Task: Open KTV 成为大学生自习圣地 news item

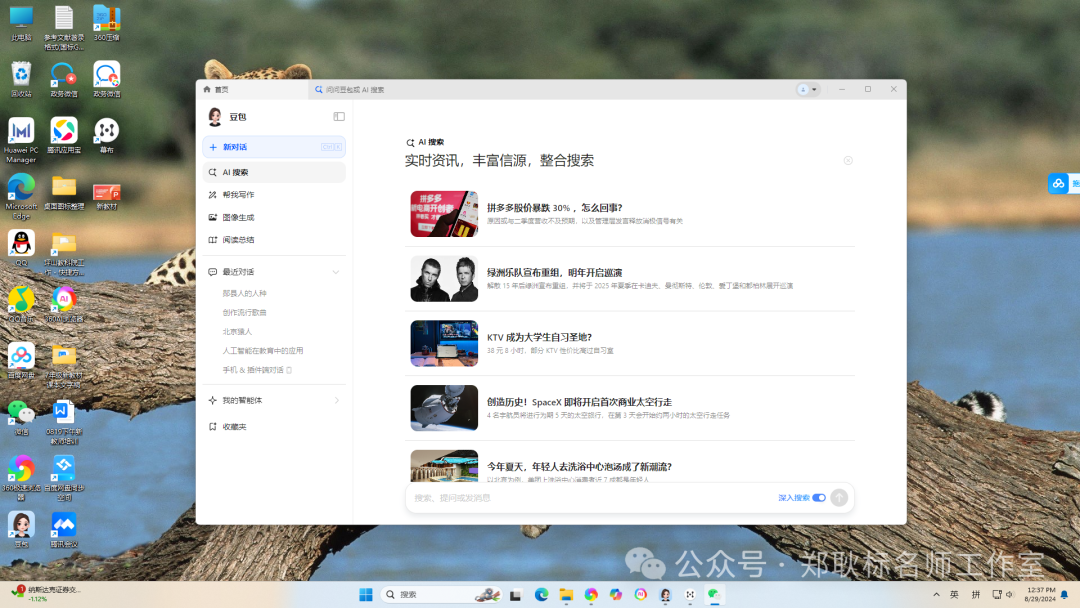Action: pyautogui.click(x=630, y=344)
